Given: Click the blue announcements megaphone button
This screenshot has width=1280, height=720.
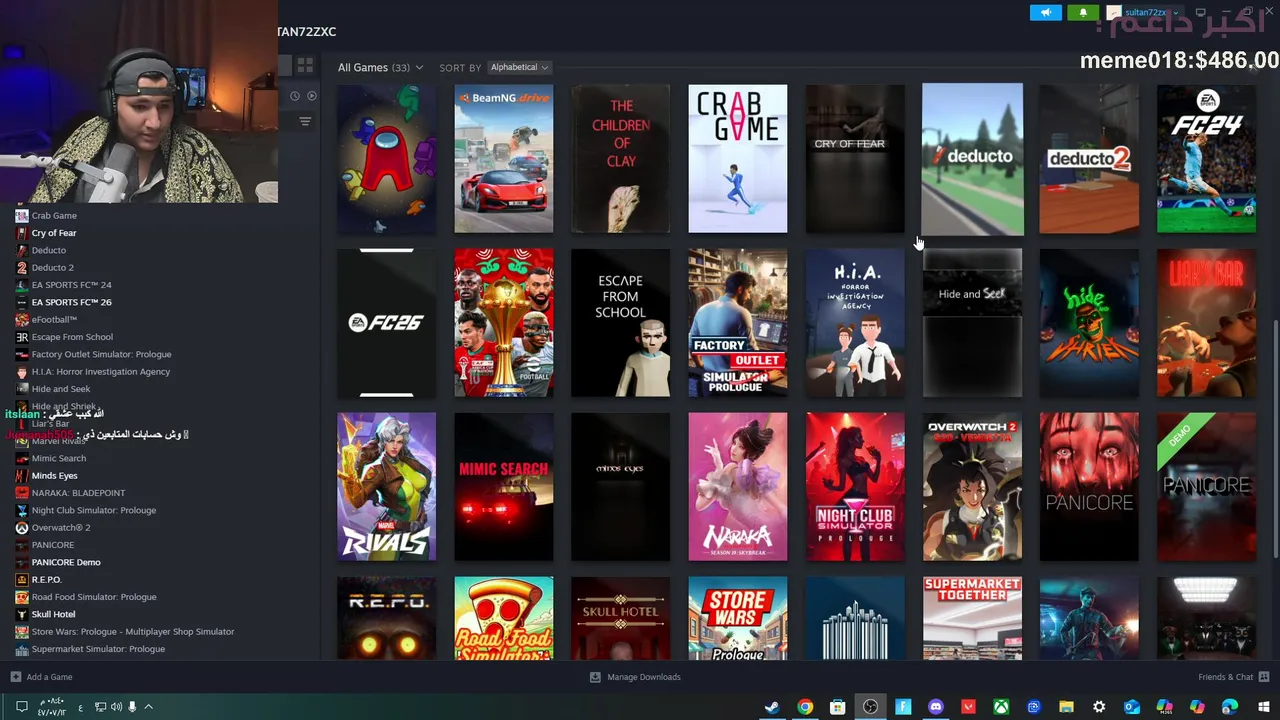Looking at the screenshot, I should [1046, 13].
